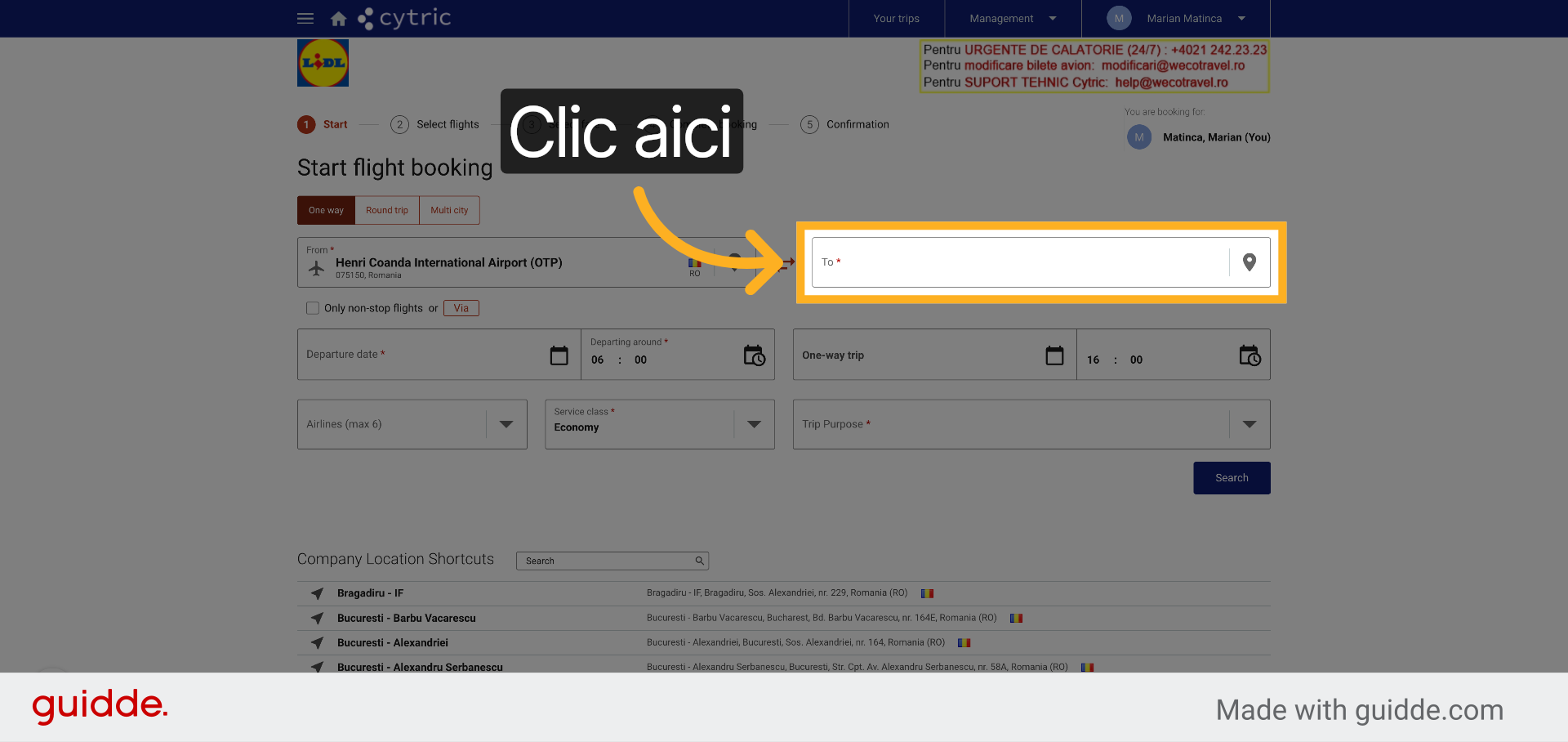Click the Select flights step
The width and height of the screenshot is (1568, 742).
point(435,124)
